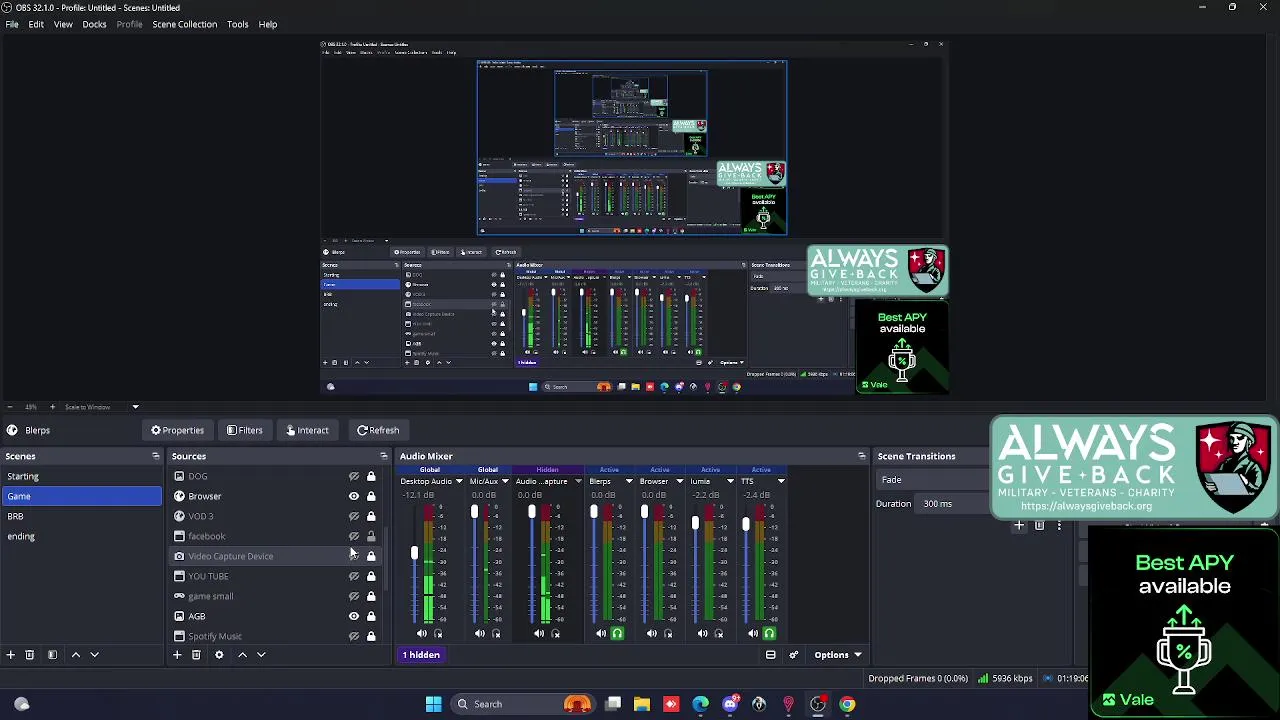
Task: Open the Edit menu
Action: point(36,24)
